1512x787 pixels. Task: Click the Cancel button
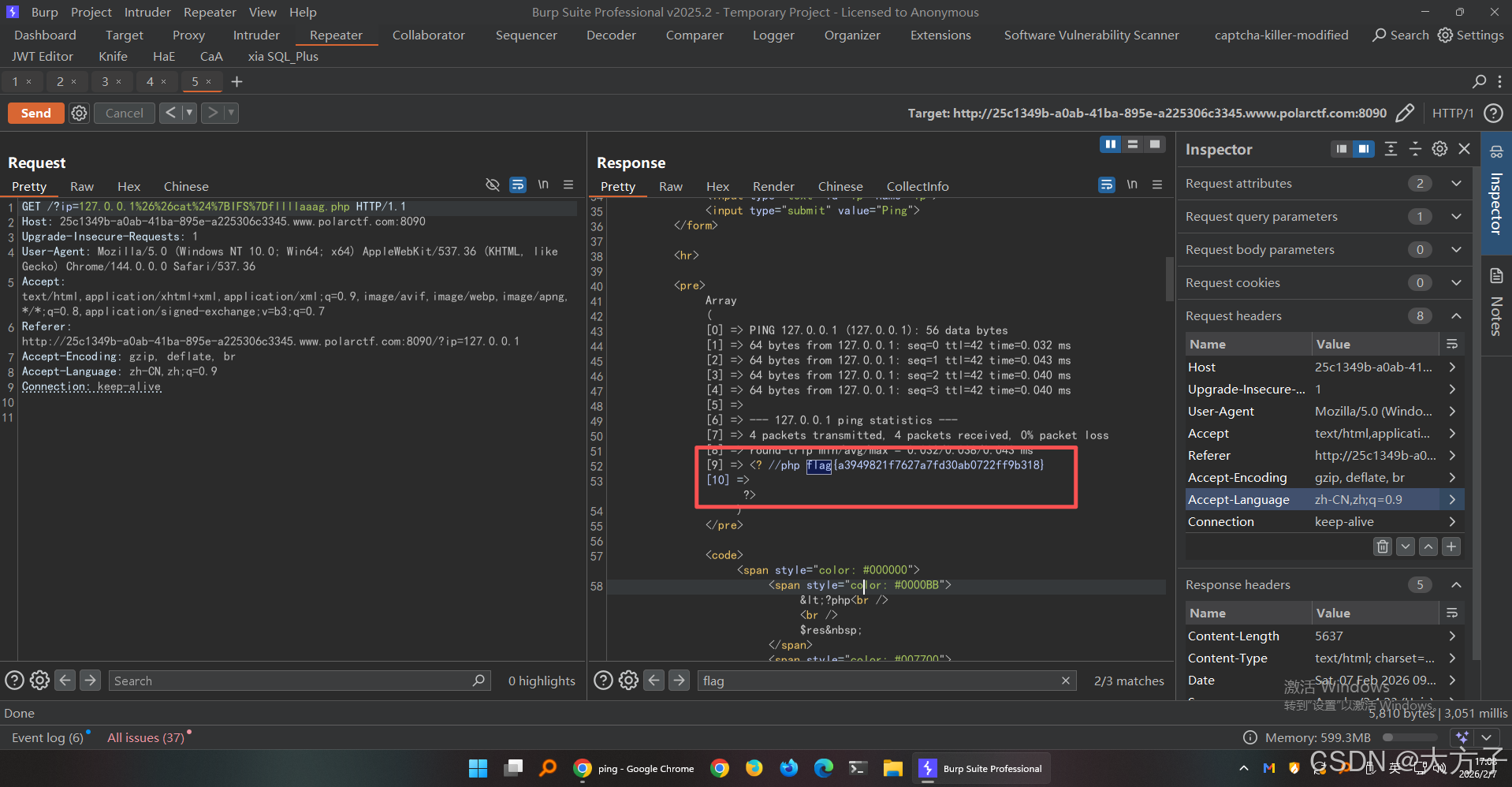(x=125, y=113)
